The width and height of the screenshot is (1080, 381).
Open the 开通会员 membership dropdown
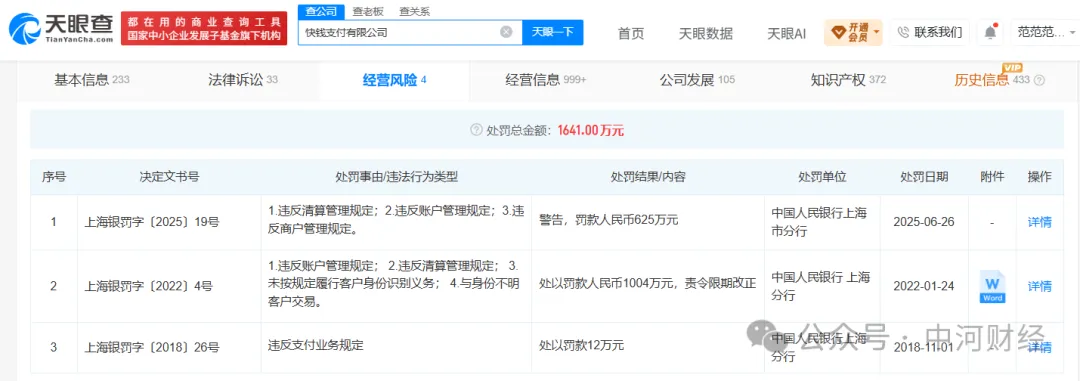[x=853, y=32]
